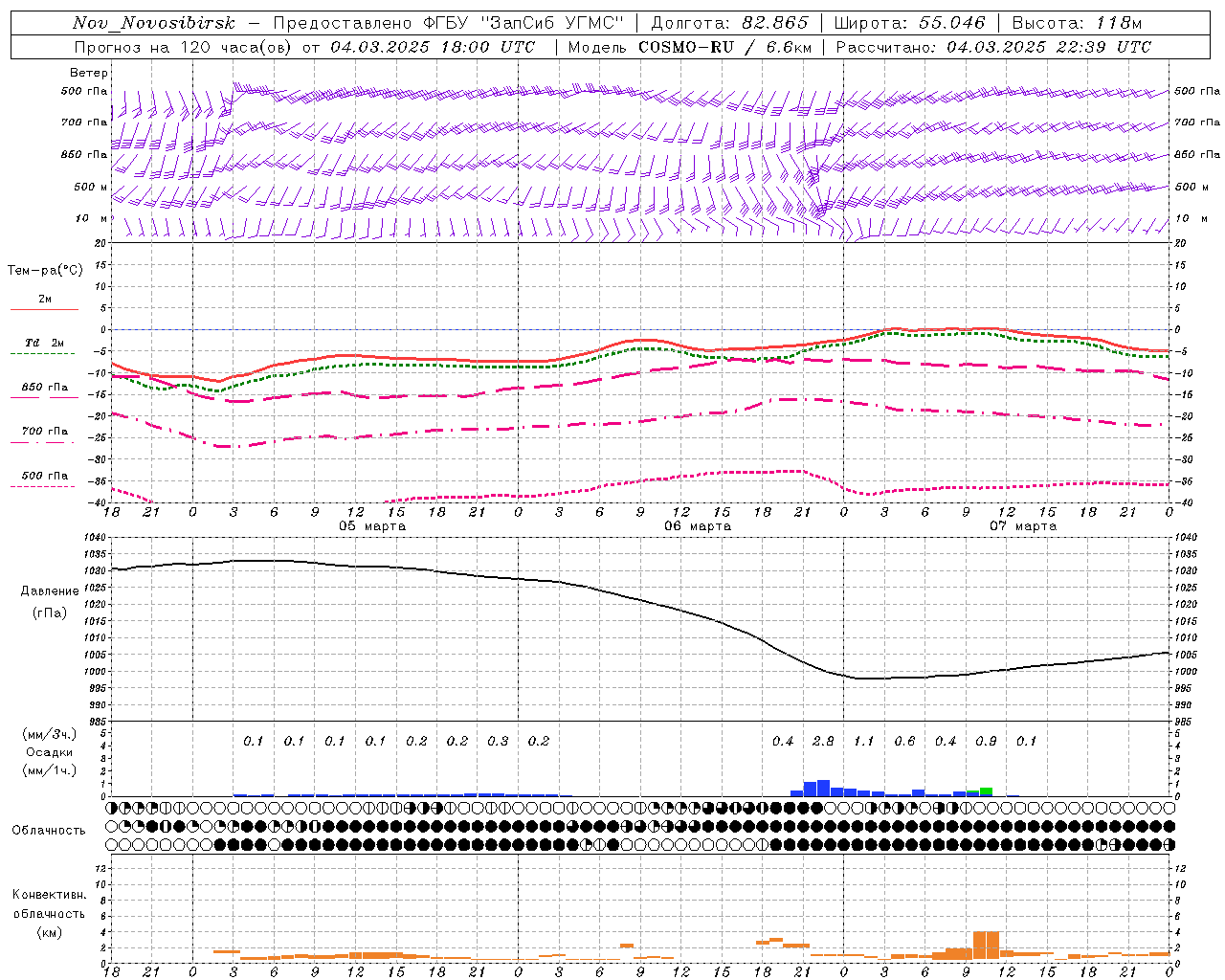Click the Модель COSMO-RU / 6.6км label
This screenshot has height=980, width=1225.
coord(690,47)
